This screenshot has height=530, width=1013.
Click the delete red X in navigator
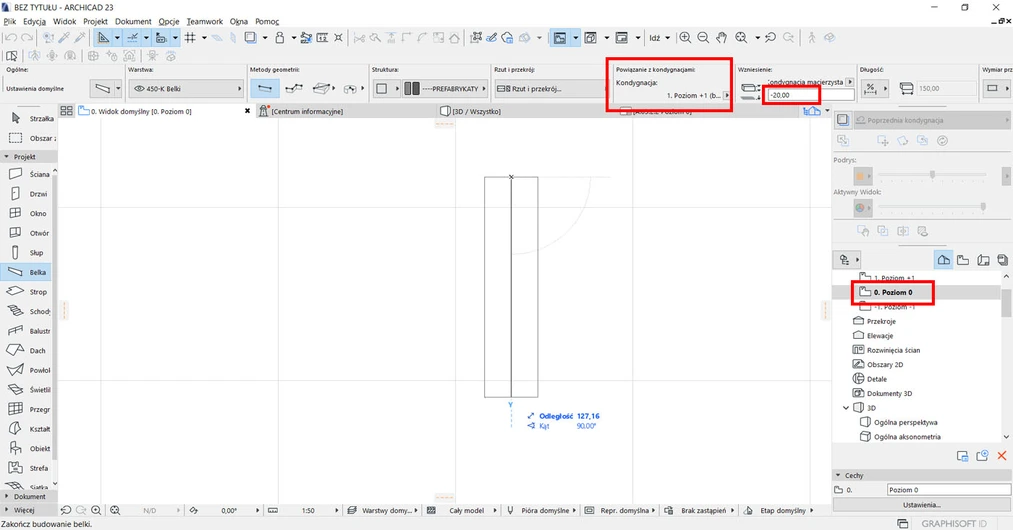point(1002,456)
